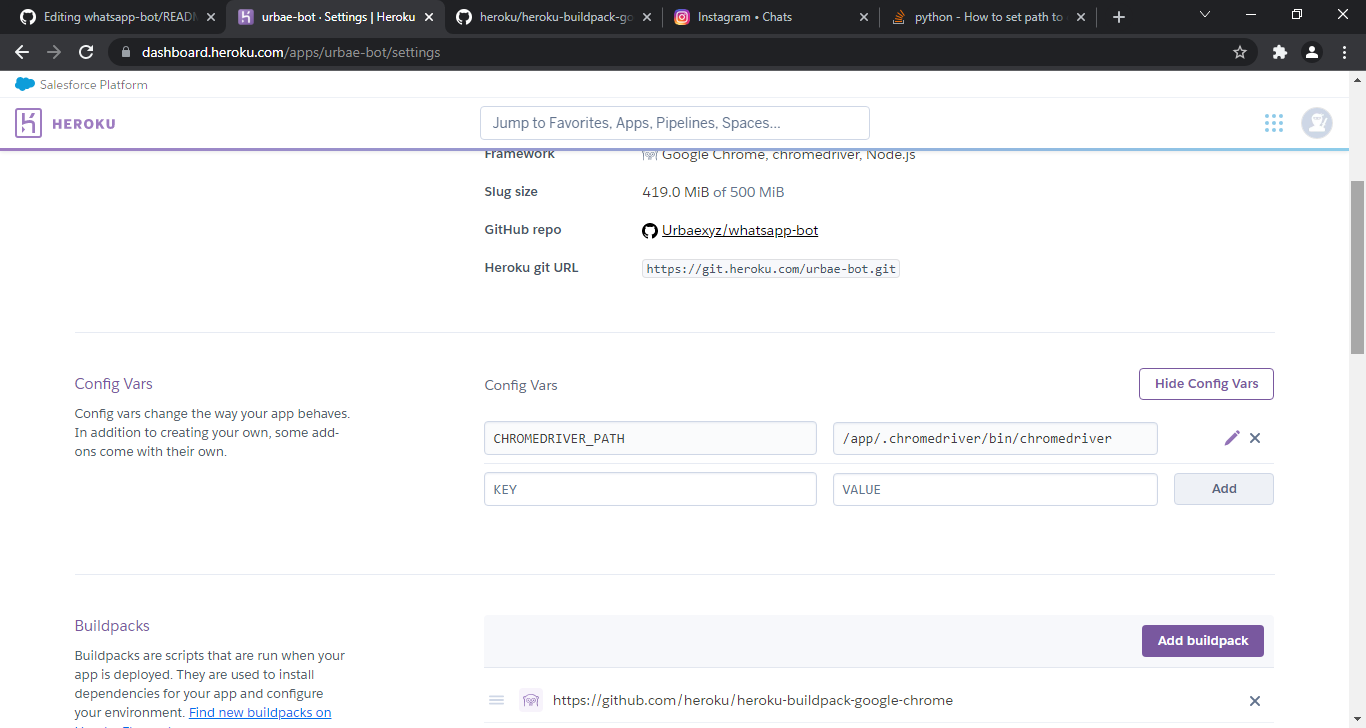1366x728 pixels.
Task: Bookmark this page with star icon
Action: click(x=1240, y=52)
